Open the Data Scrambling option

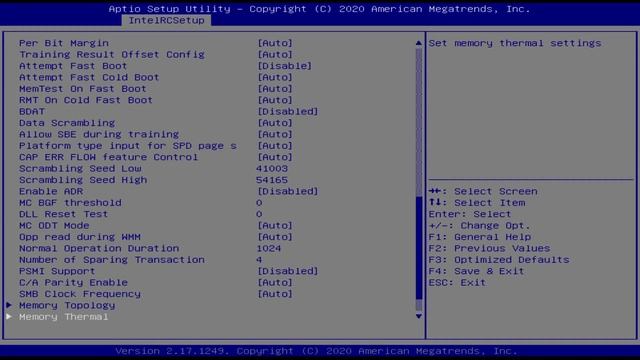pyautogui.click(x=275, y=123)
